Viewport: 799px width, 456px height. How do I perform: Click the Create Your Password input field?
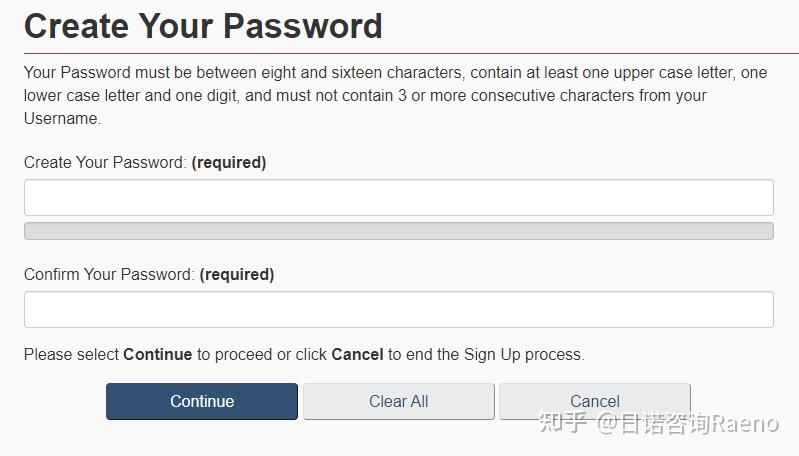tap(398, 198)
